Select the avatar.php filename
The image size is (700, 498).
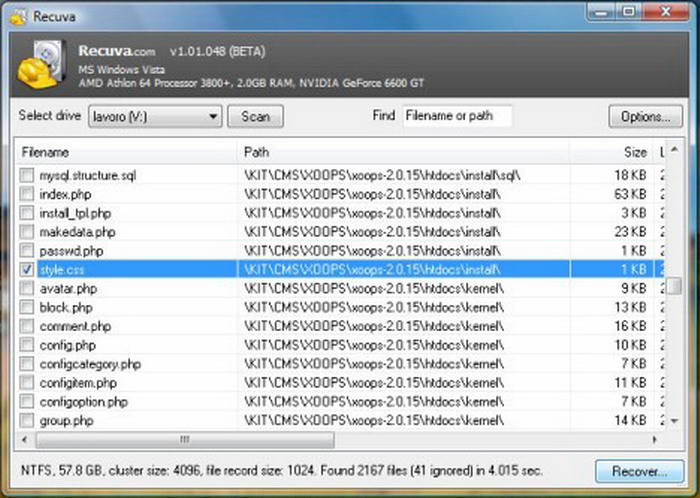tap(68, 289)
